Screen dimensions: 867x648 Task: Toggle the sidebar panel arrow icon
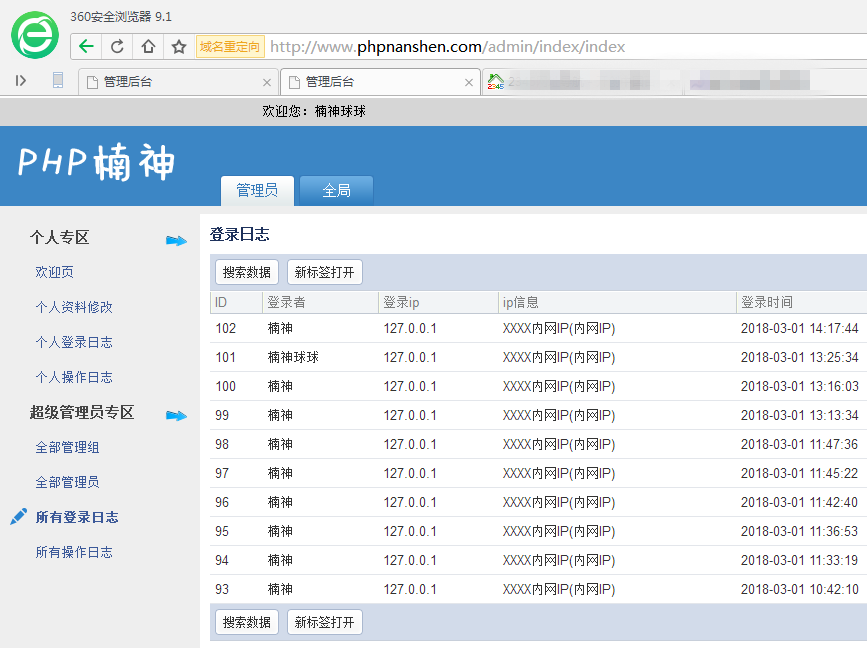pyautogui.click(x=20, y=81)
